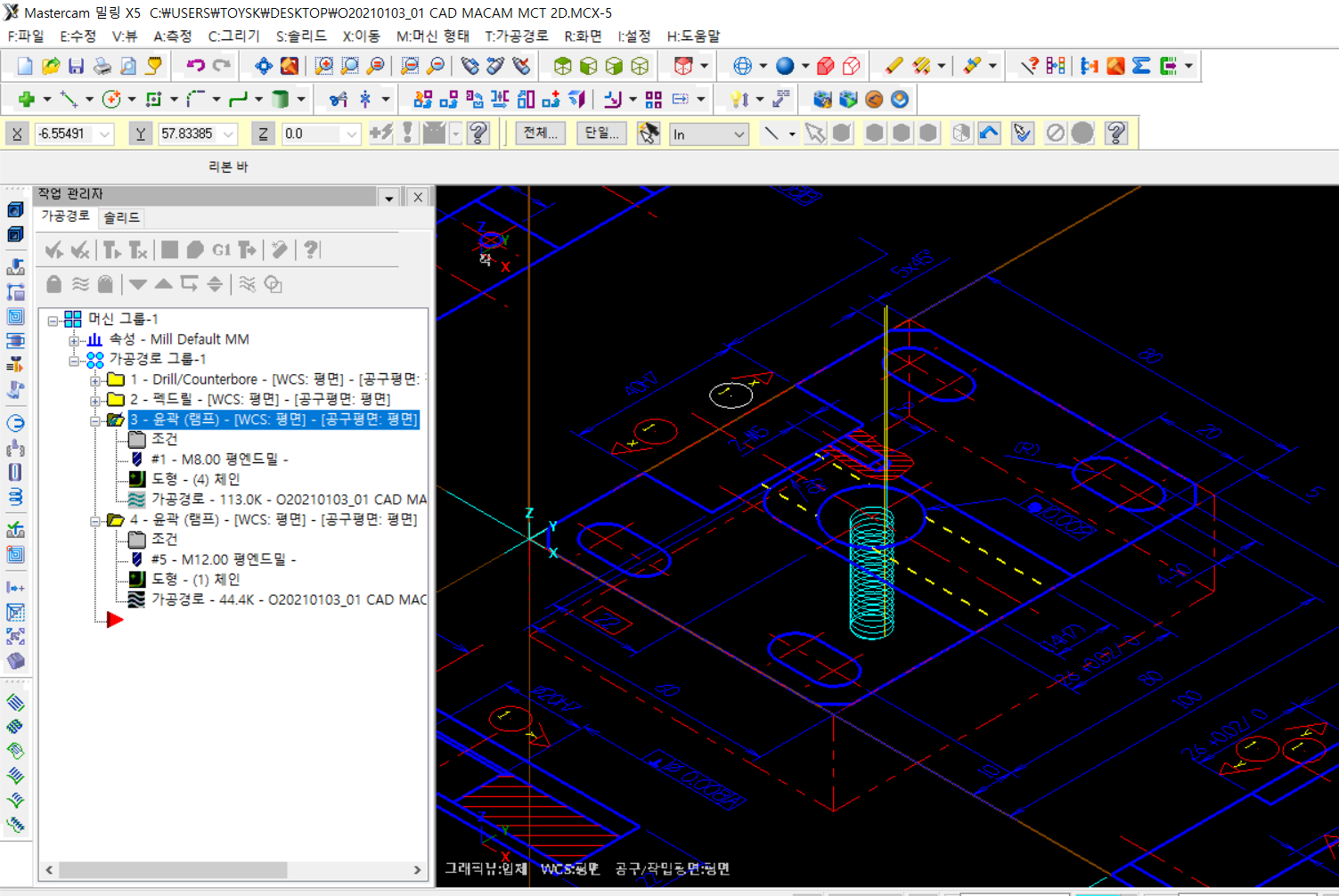Collapse the 머신 그룹-1 tree node
Screen dimensions: 1339x896
tap(53, 320)
